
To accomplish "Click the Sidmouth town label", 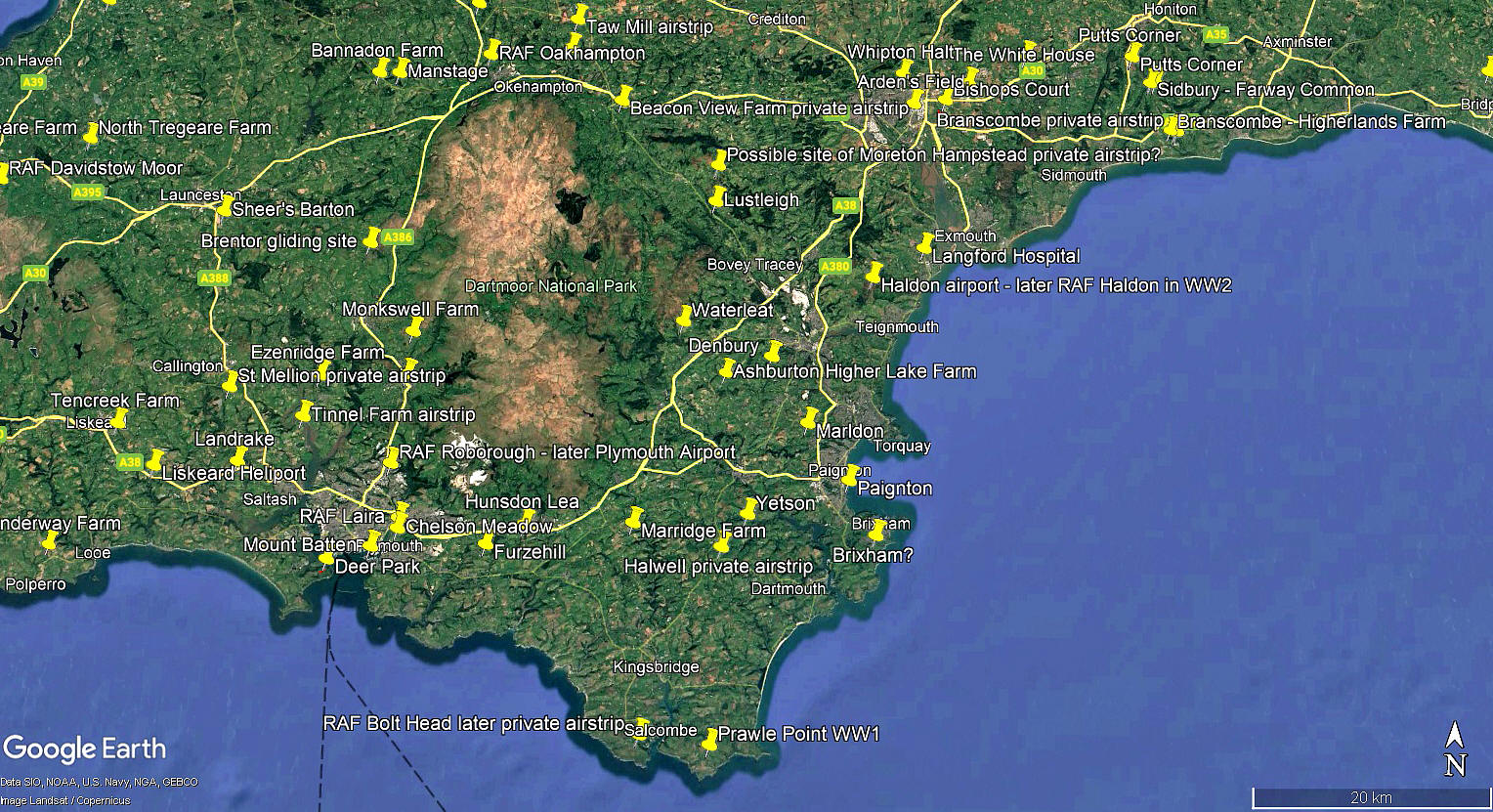I will tap(1074, 175).
